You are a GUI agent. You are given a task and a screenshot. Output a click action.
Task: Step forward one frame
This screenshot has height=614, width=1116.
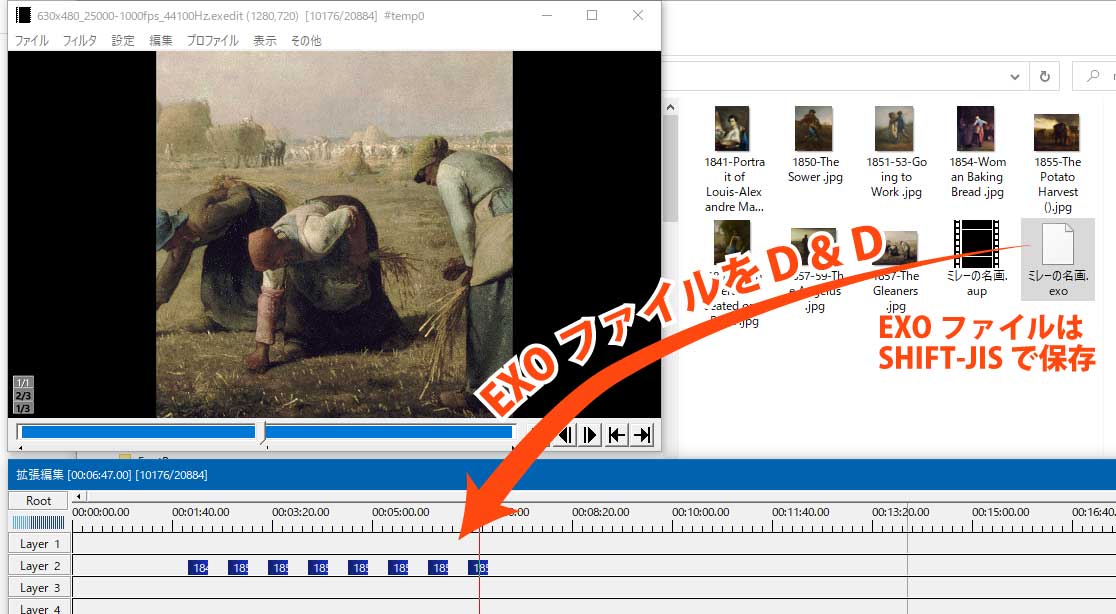point(591,434)
